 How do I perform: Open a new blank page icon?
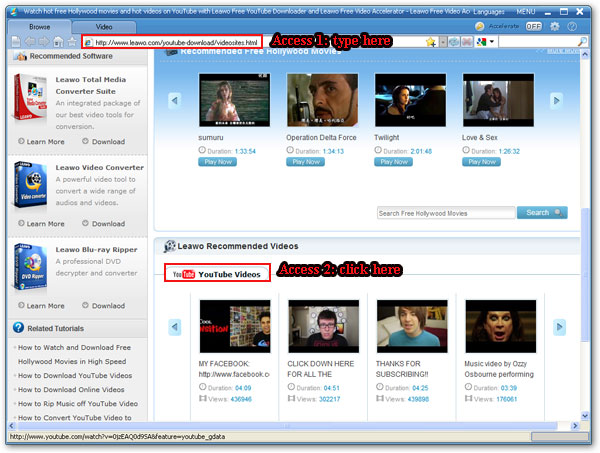(16, 41)
